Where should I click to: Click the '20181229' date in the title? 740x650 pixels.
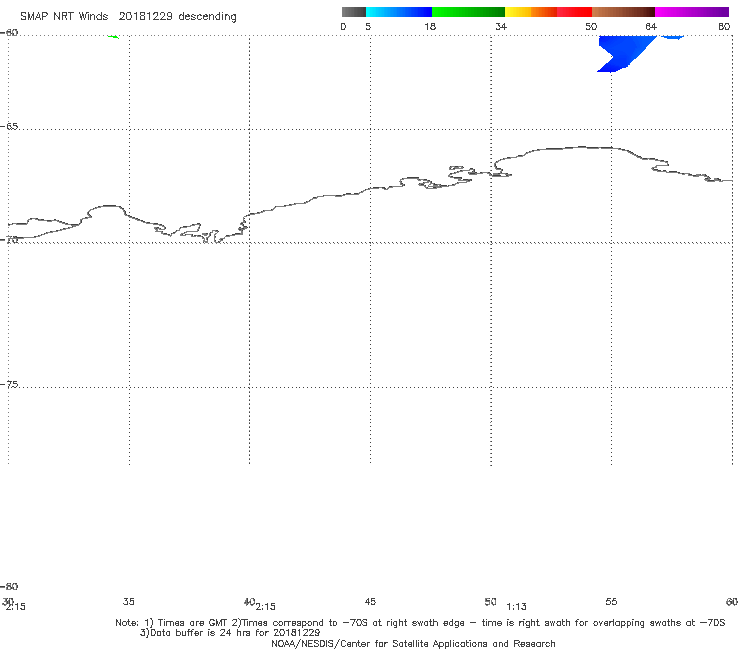click(145, 16)
